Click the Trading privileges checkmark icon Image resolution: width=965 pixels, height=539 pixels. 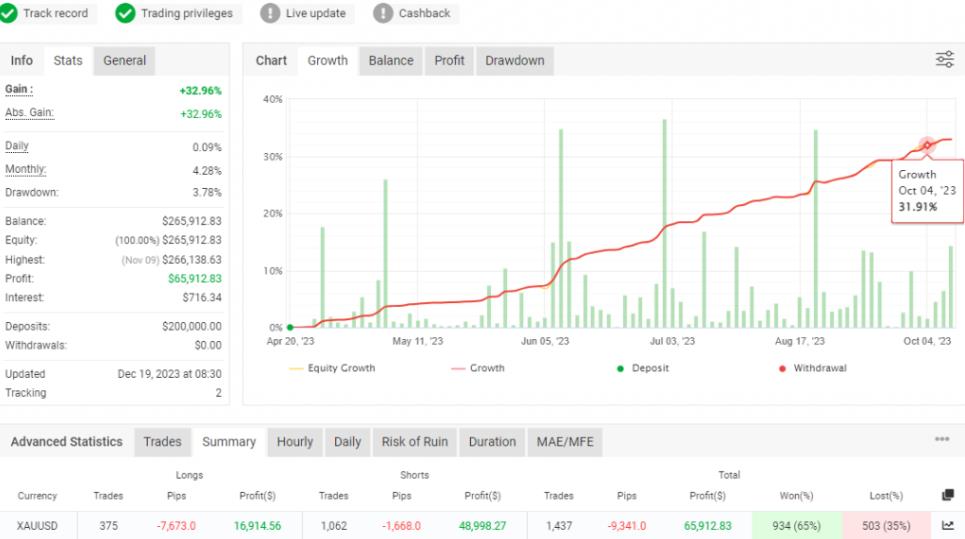click(126, 14)
